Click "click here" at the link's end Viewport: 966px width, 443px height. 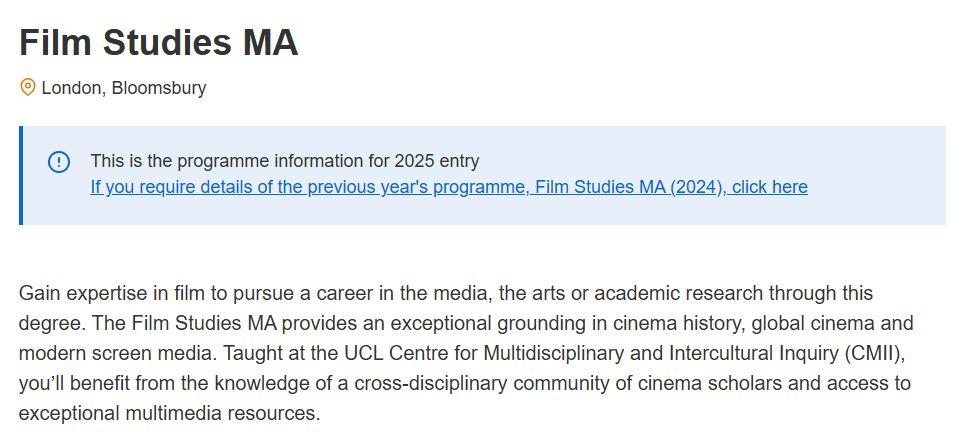(770, 187)
